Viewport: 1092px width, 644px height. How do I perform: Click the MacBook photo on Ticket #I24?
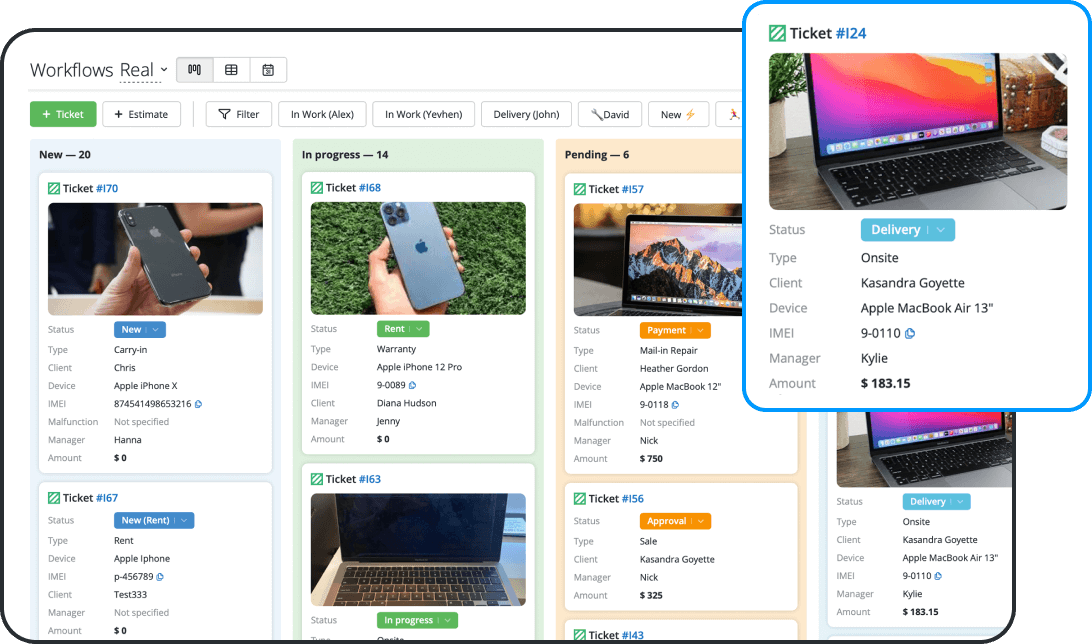click(917, 131)
